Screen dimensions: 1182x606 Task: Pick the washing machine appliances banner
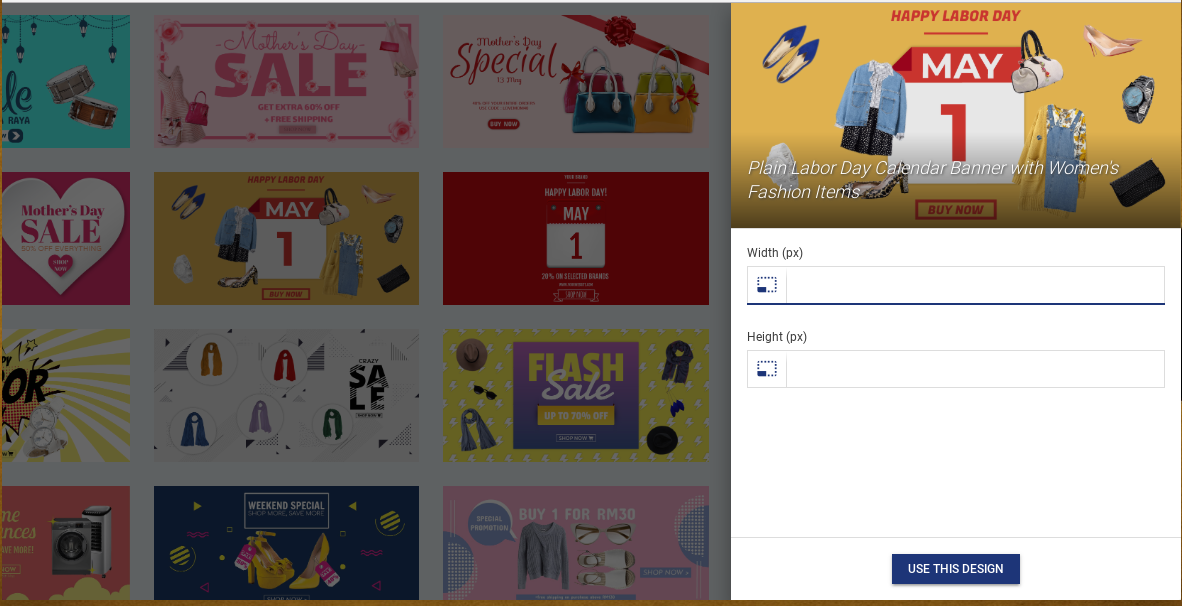pyautogui.click(x=66, y=543)
